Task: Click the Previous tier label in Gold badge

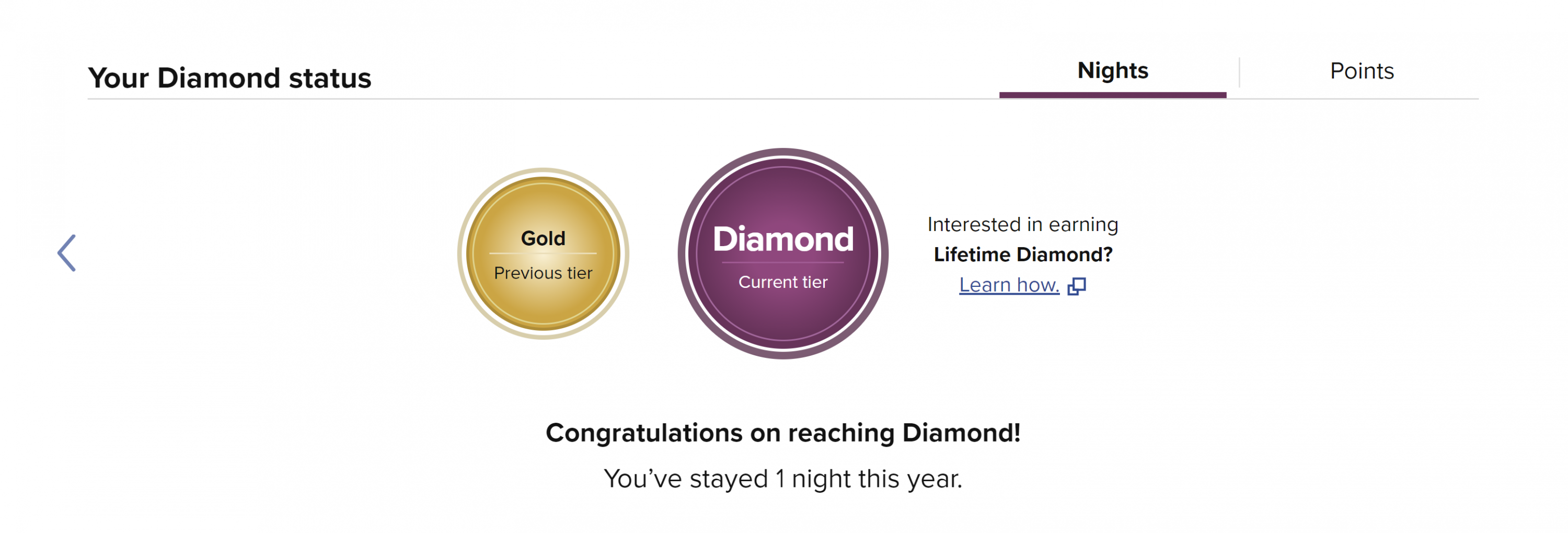Action: pyautogui.click(x=543, y=273)
